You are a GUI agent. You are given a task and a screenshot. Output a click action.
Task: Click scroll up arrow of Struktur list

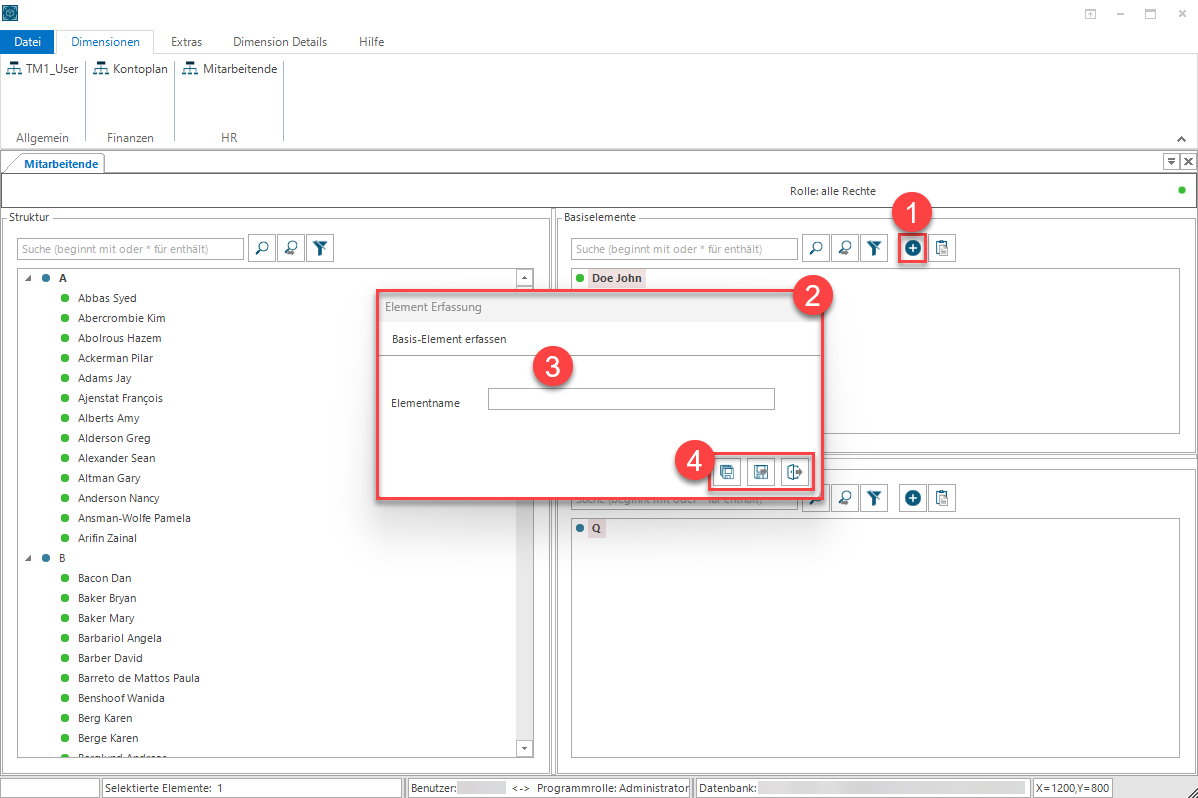(524, 278)
